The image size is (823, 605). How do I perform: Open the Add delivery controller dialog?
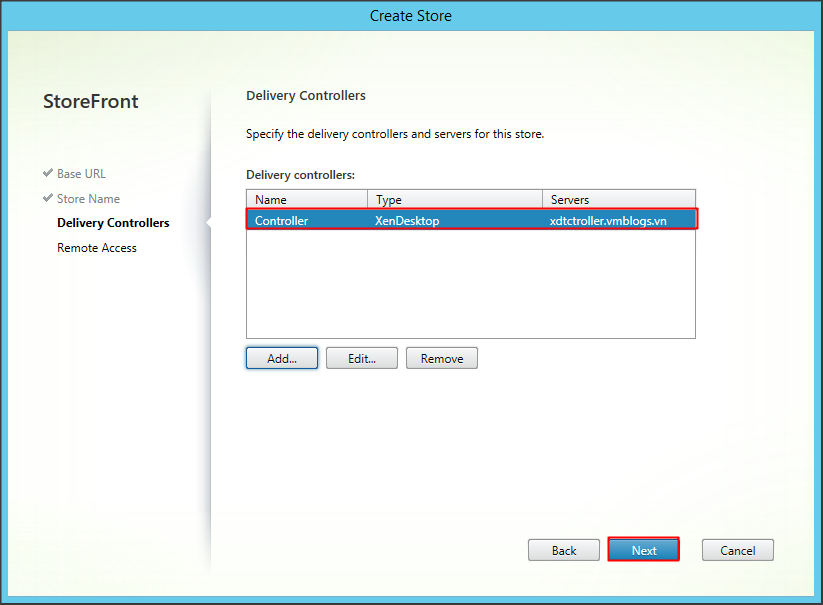click(282, 358)
